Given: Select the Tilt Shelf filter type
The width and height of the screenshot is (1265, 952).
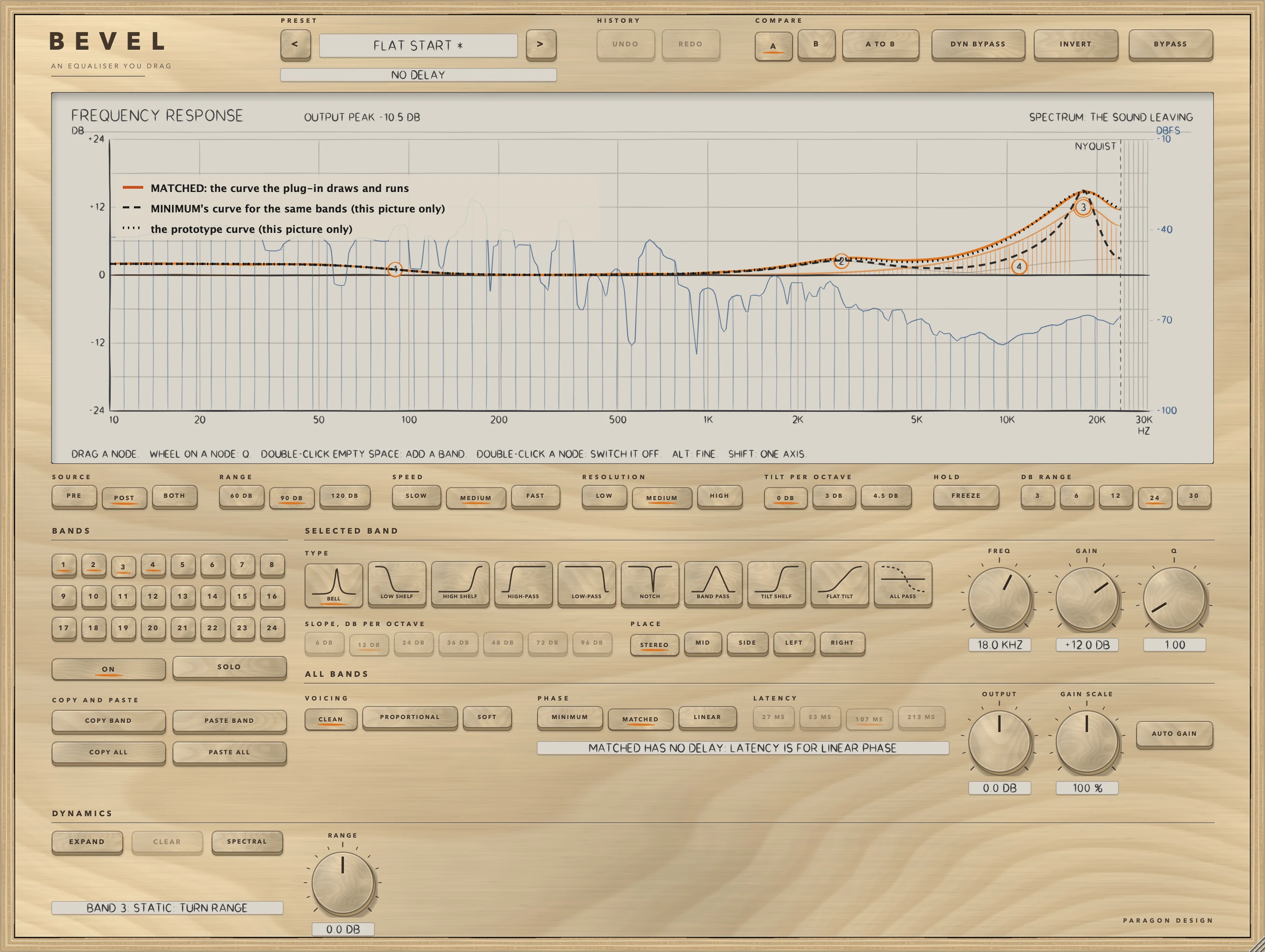Looking at the screenshot, I should point(776,583).
